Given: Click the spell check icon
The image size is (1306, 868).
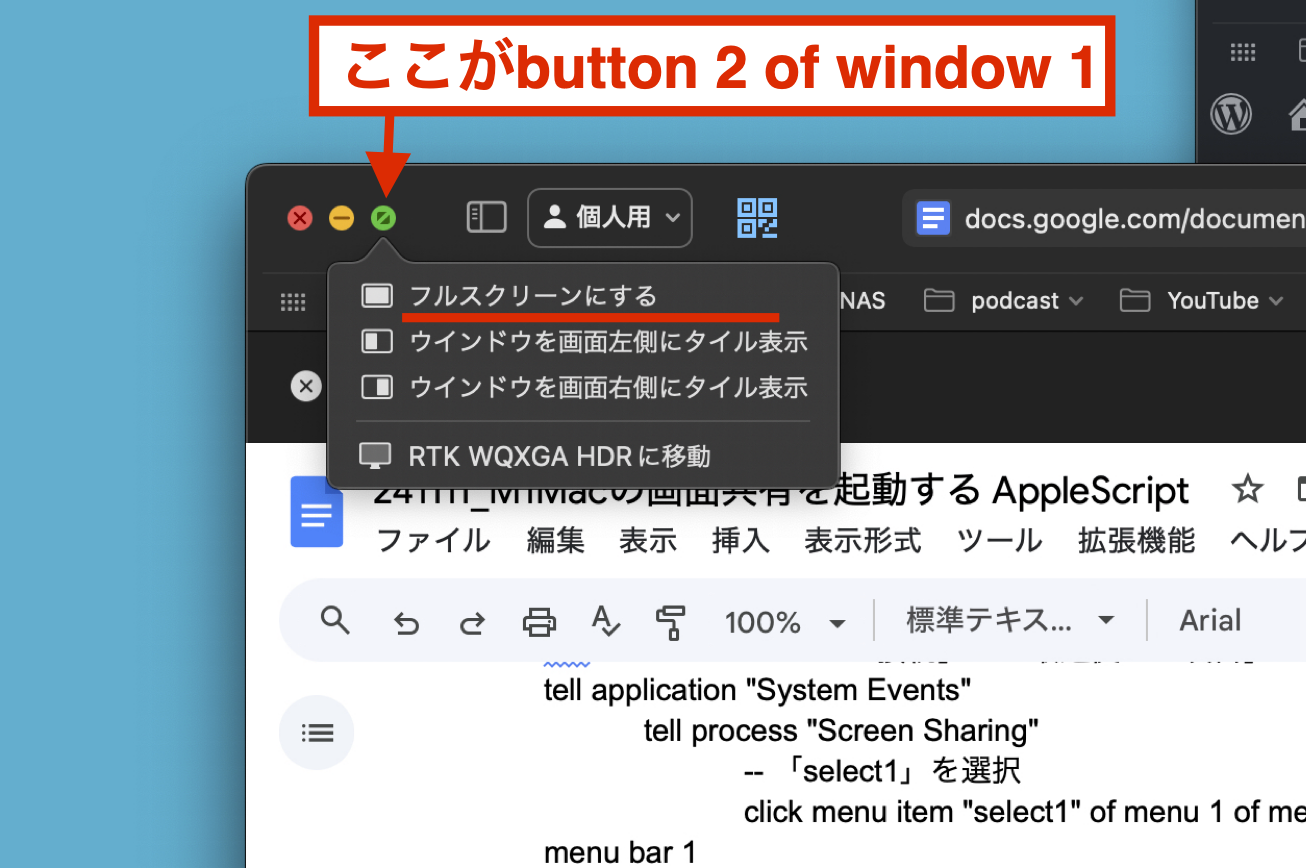Looking at the screenshot, I should (x=605, y=621).
